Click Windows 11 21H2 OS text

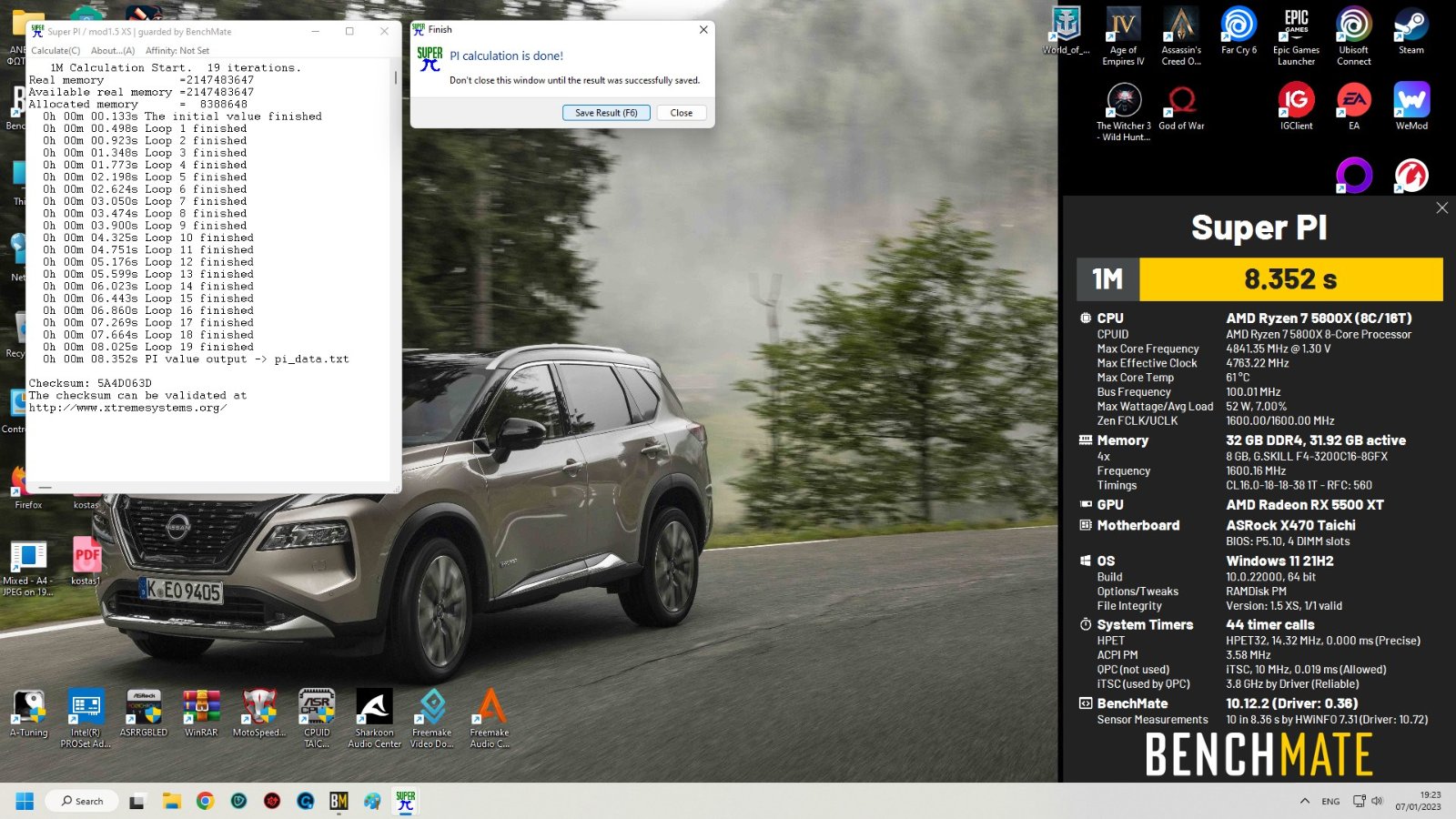(1279, 561)
